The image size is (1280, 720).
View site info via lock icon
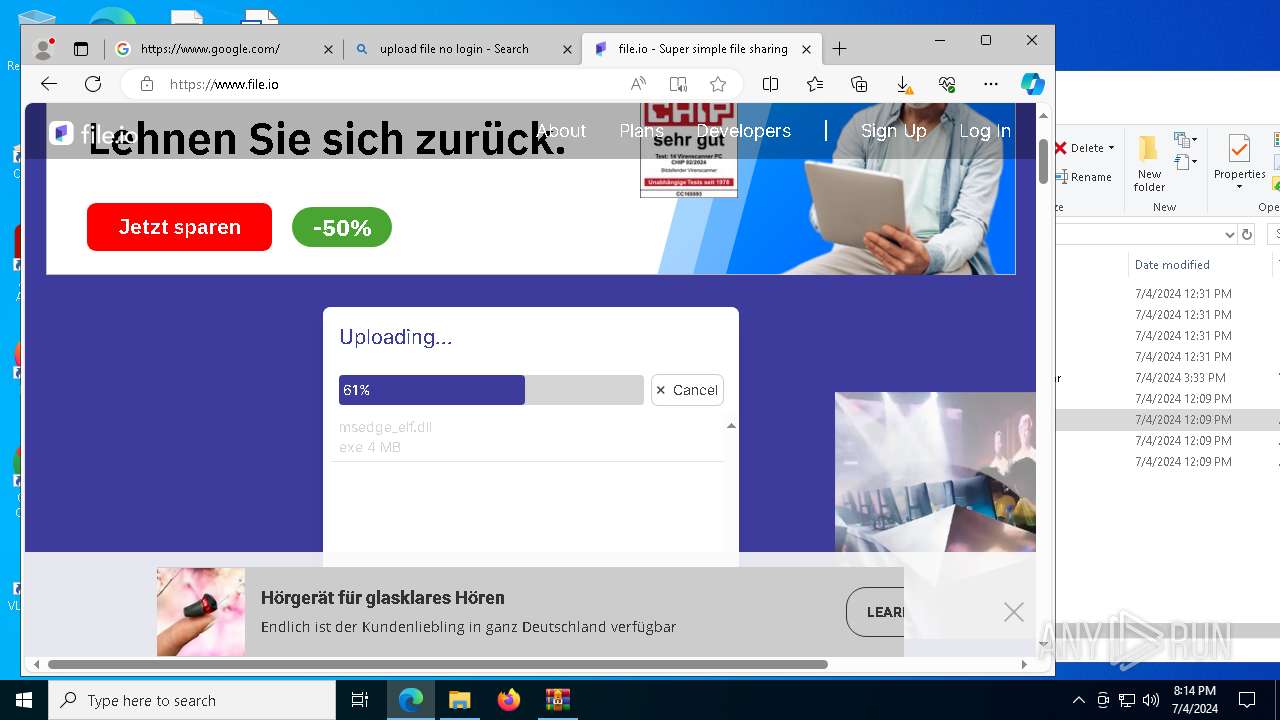click(147, 84)
